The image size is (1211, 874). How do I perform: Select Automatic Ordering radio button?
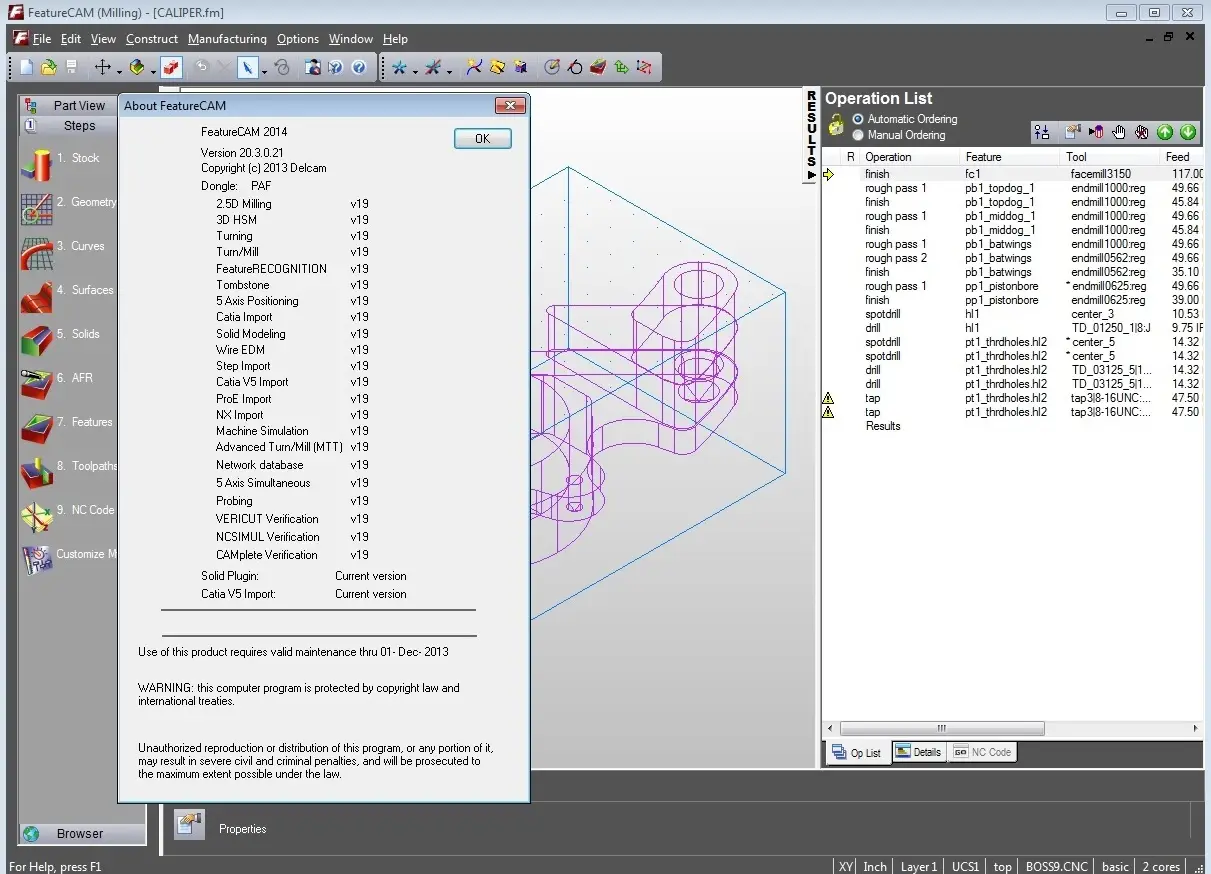click(x=858, y=119)
